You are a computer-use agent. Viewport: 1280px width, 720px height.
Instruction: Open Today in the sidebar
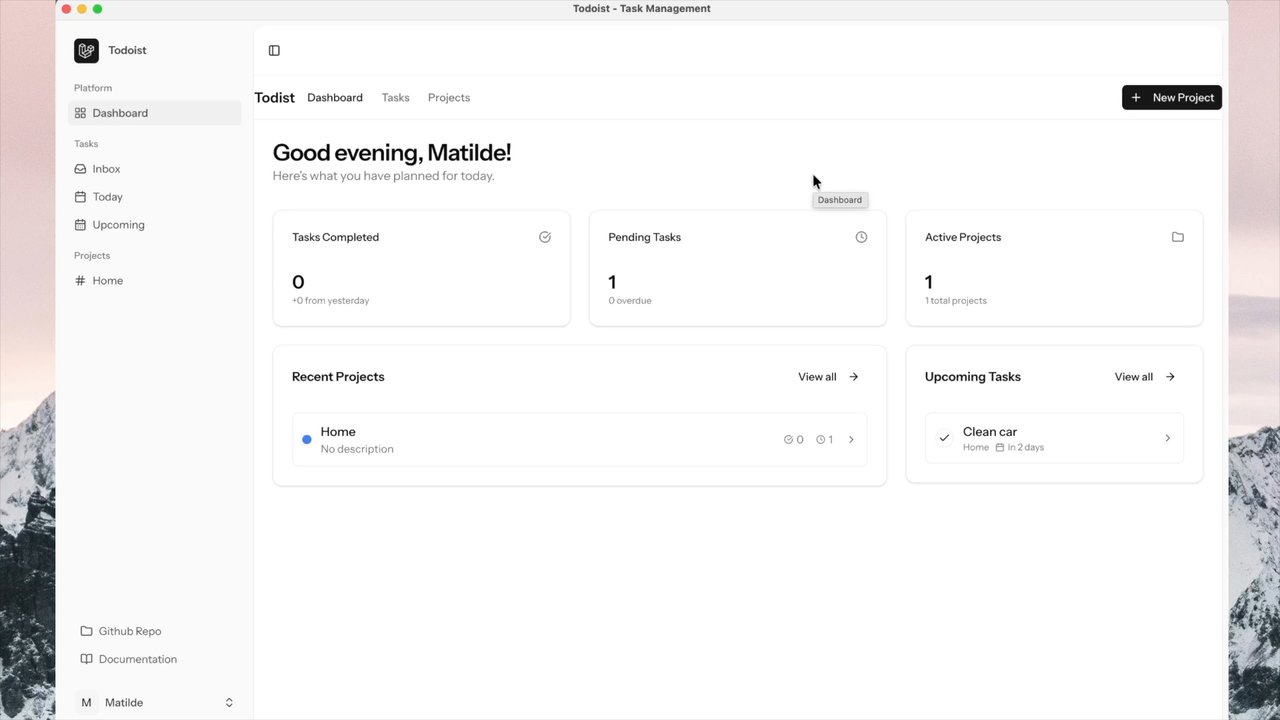pos(155,197)
